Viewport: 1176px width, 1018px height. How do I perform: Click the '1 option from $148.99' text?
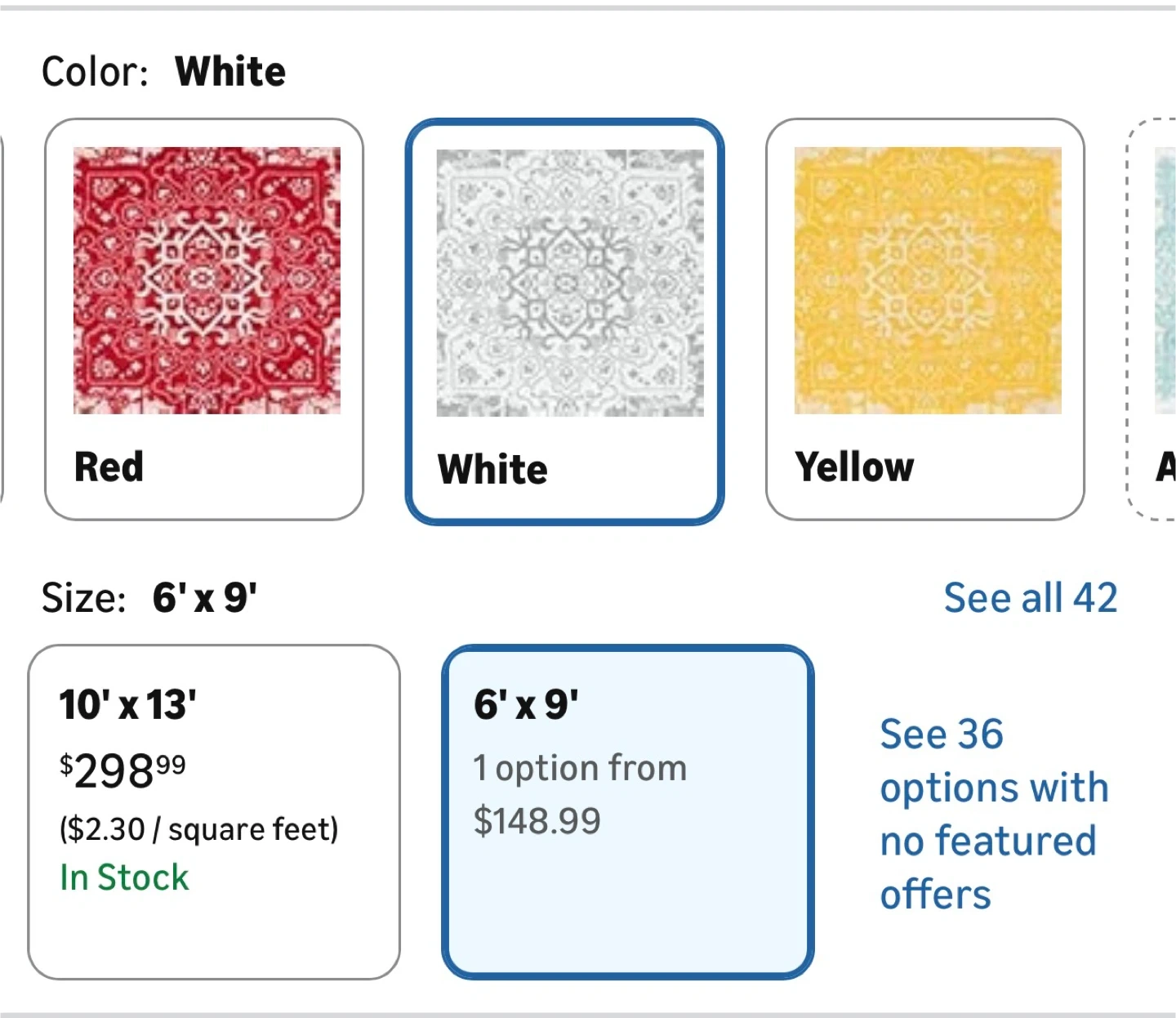[x=579, y=794]
